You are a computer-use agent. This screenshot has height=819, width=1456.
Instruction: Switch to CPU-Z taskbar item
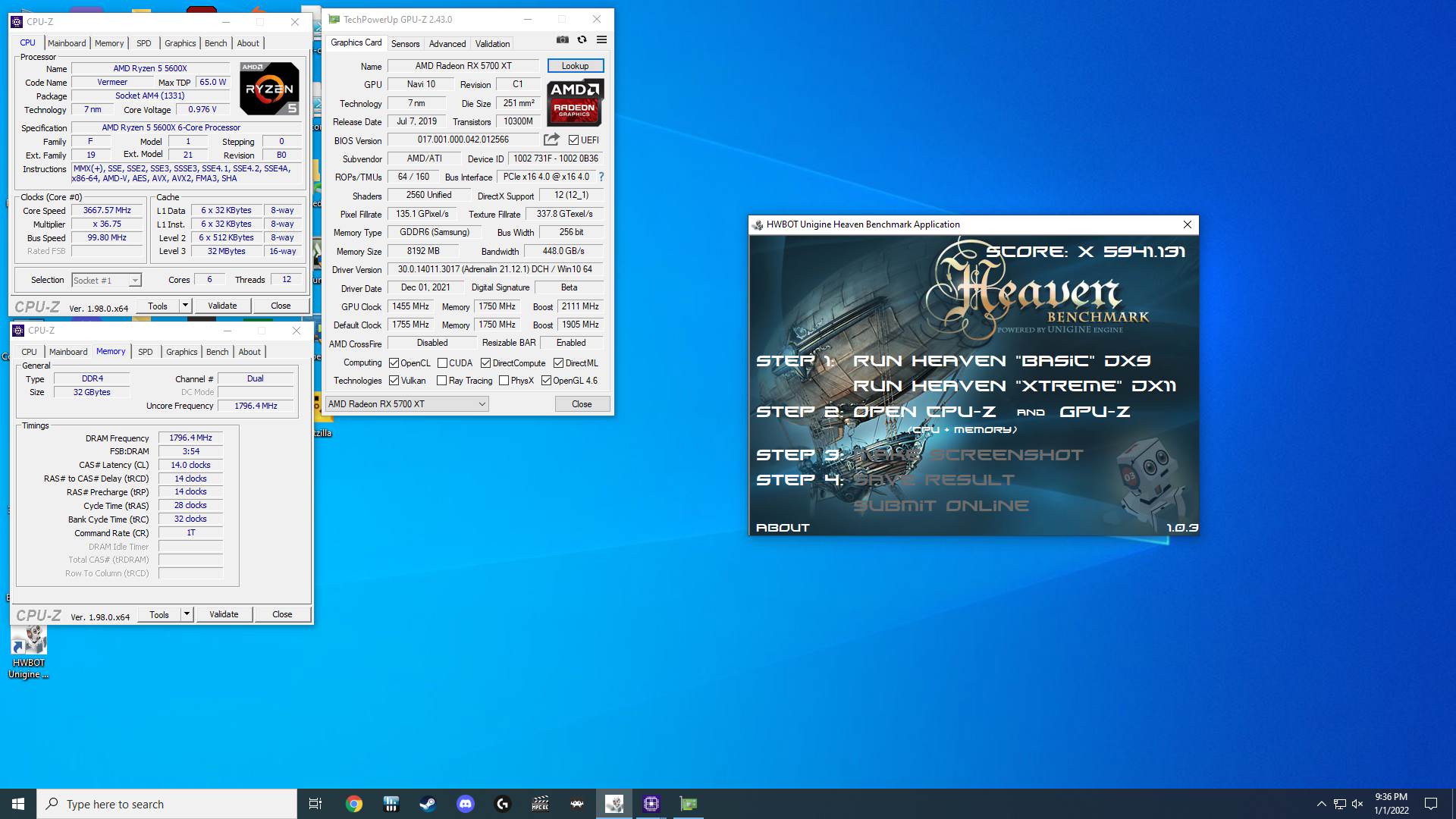coord(651,804)
